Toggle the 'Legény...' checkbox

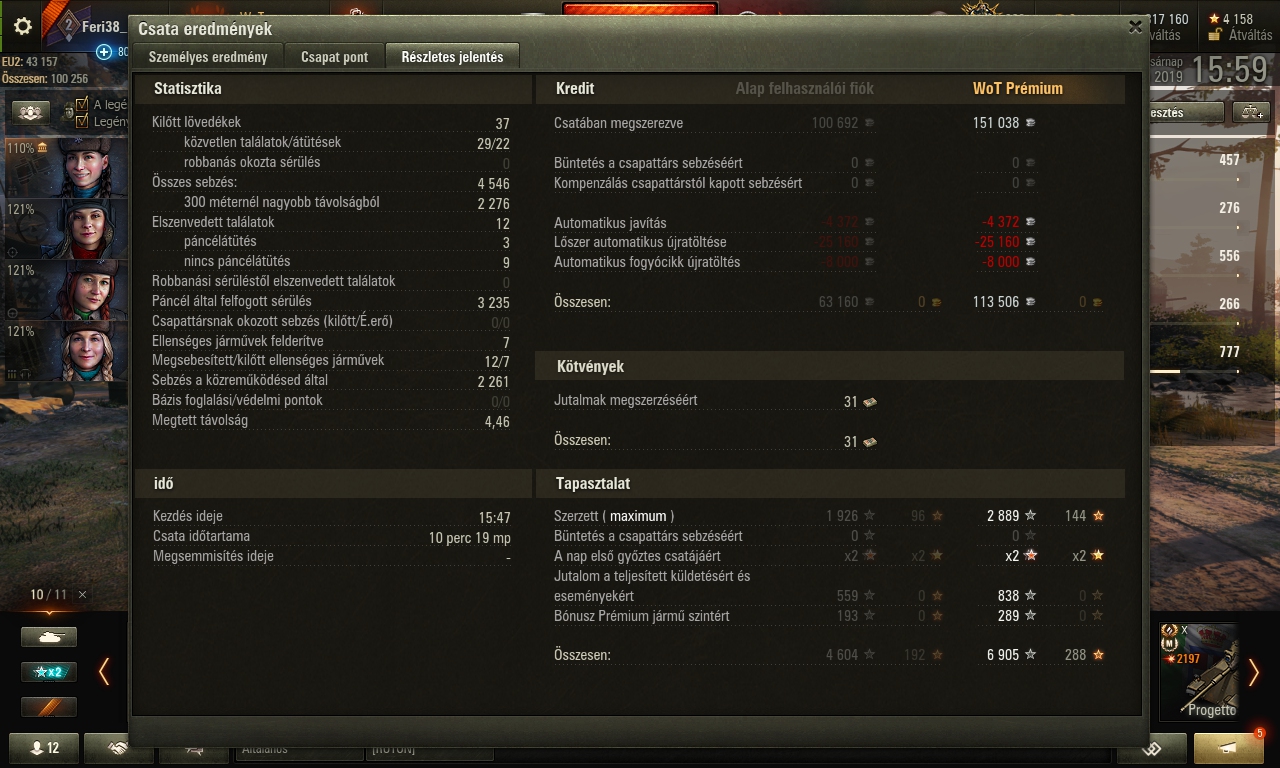tap(82, 122)
